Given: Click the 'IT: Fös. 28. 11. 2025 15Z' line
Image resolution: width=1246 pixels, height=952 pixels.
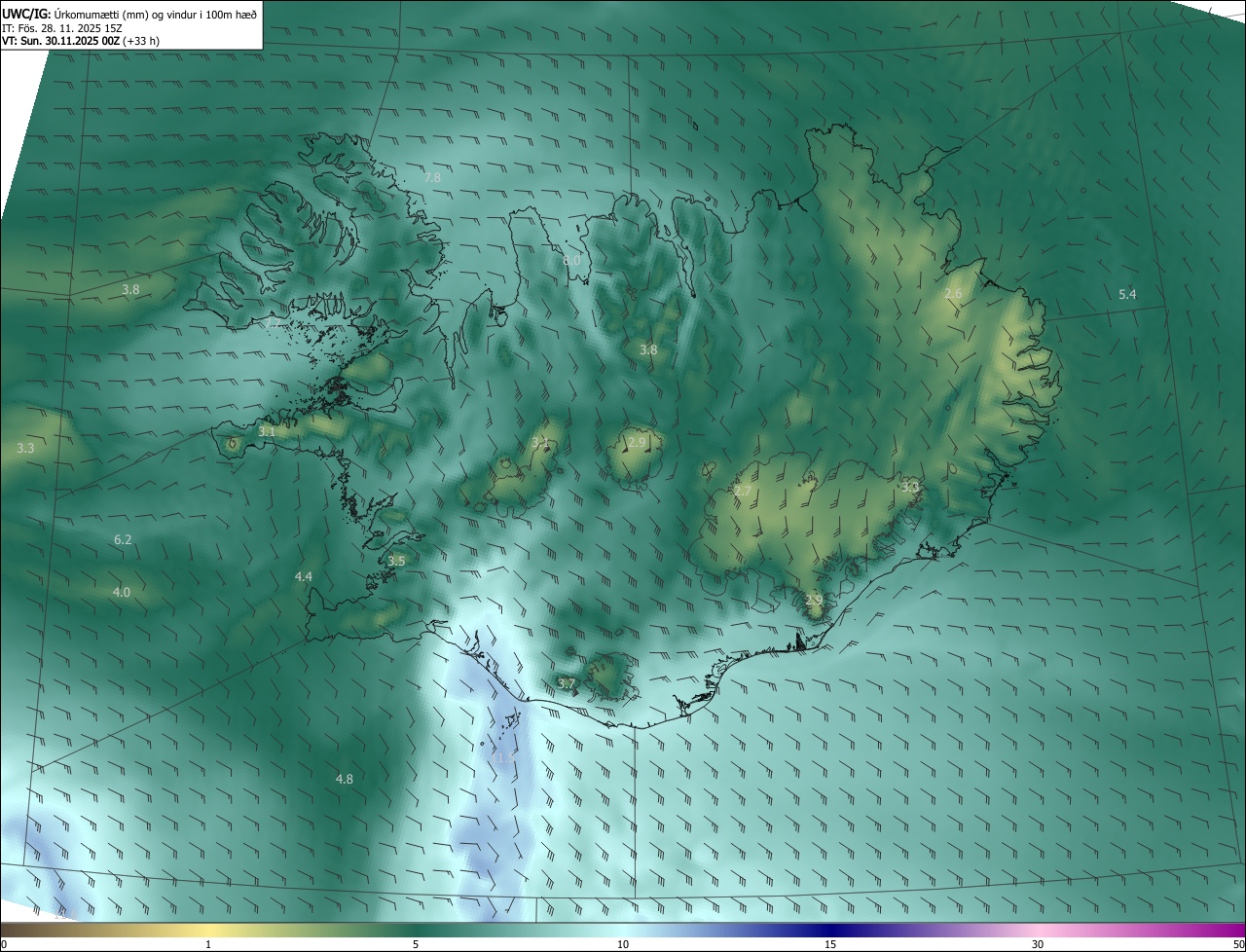Looking at the screenshot, I should (61, 28).
